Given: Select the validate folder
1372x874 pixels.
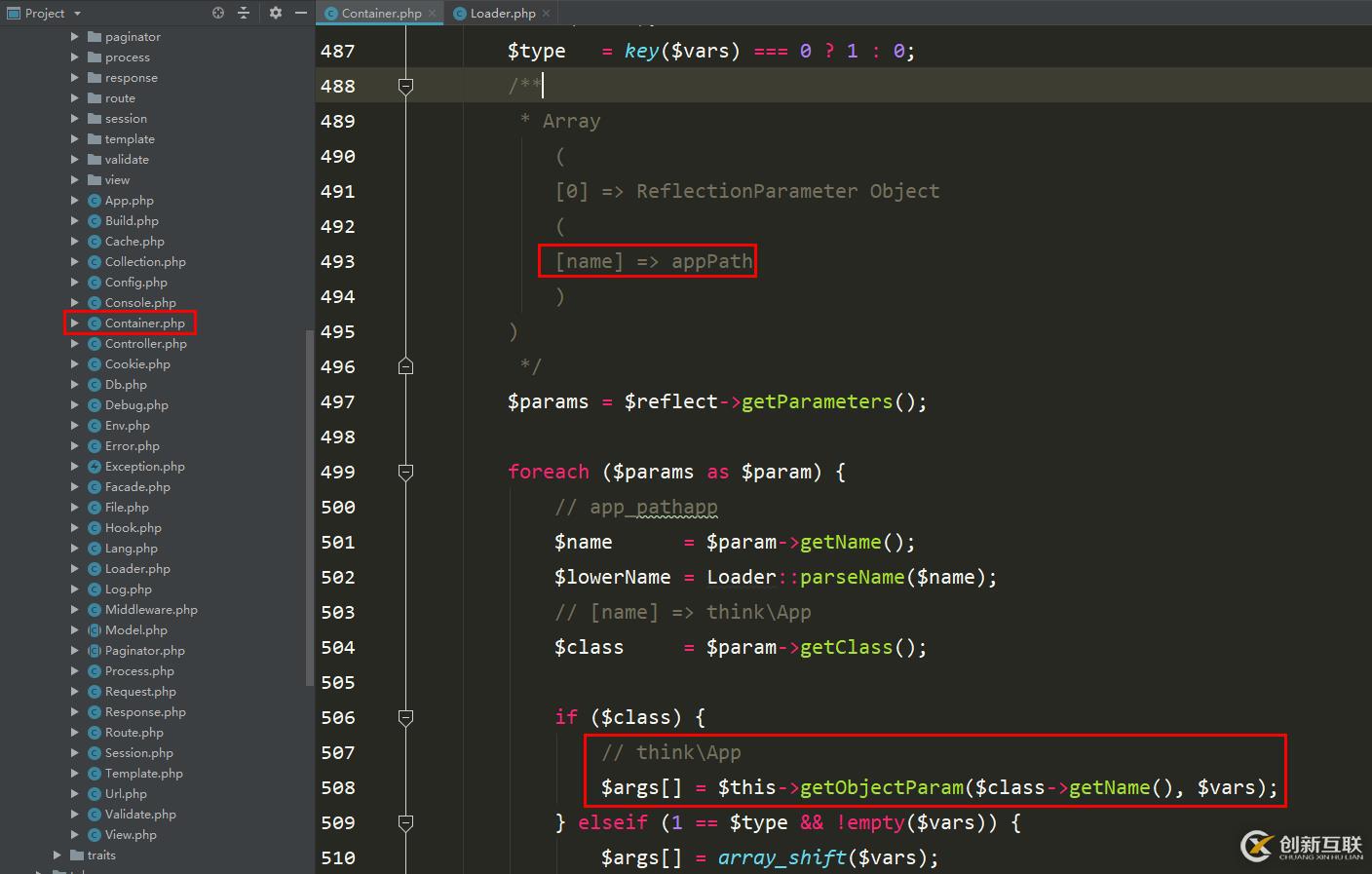Looking at the screenshot, I should (128, 159).
